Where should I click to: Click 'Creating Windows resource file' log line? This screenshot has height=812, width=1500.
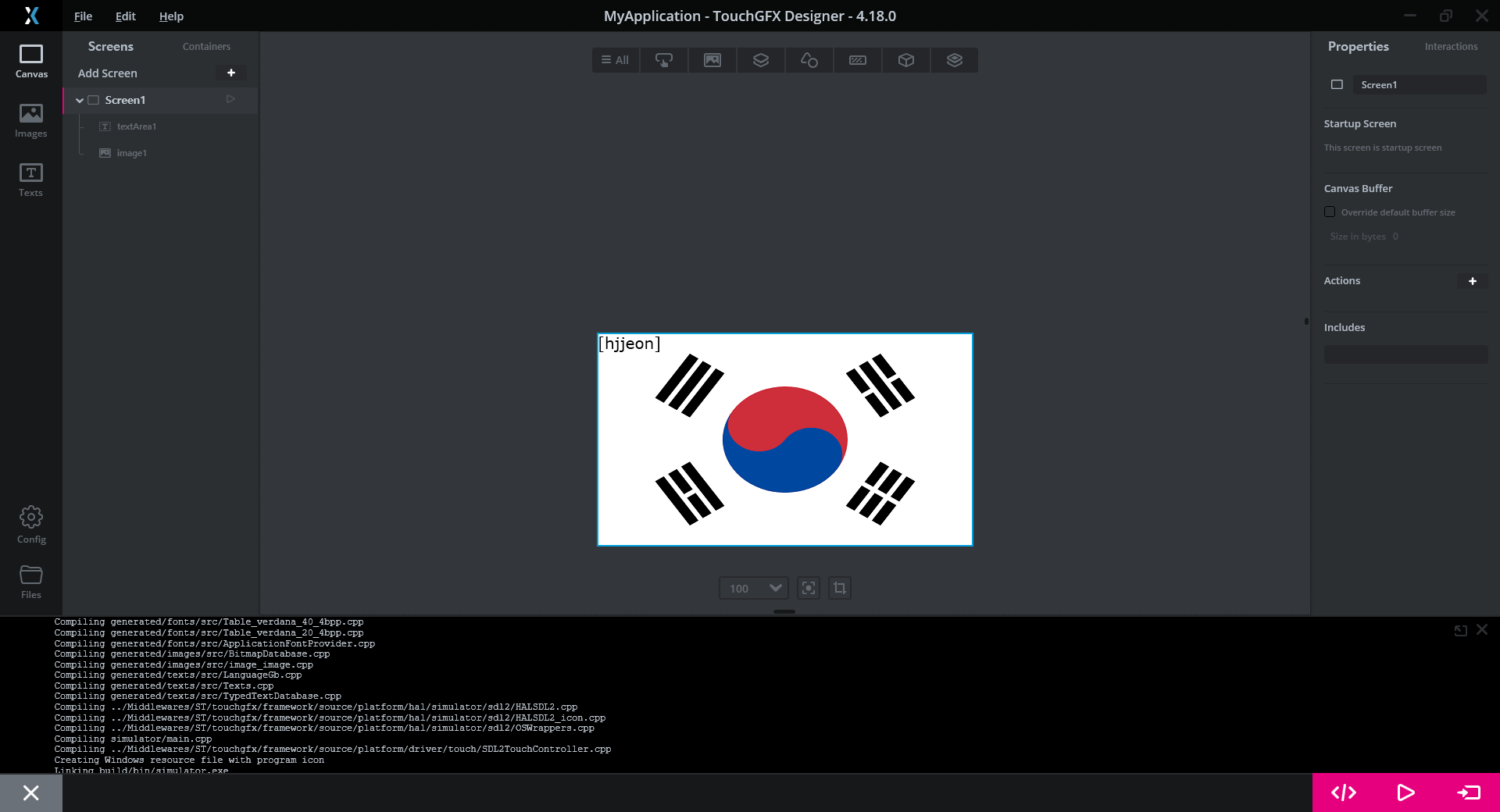pos(189,760)
